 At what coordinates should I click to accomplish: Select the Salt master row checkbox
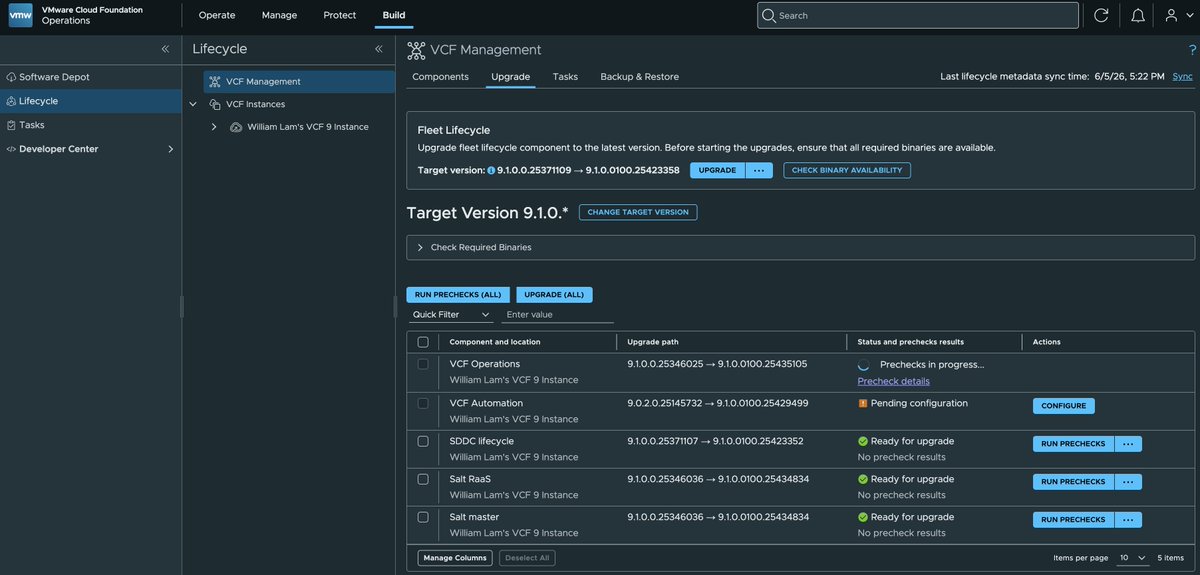coord(423,517)
